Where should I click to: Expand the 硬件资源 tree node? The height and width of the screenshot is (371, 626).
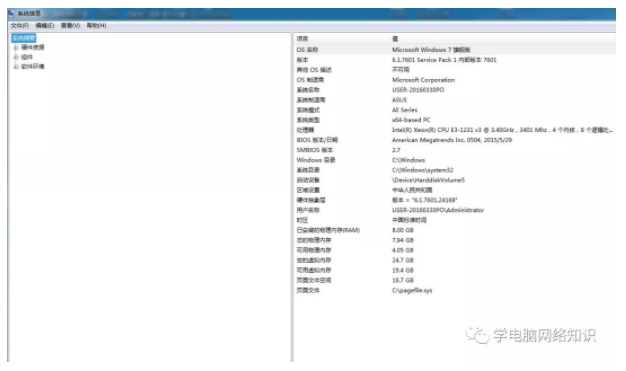[x=16, y=48]
